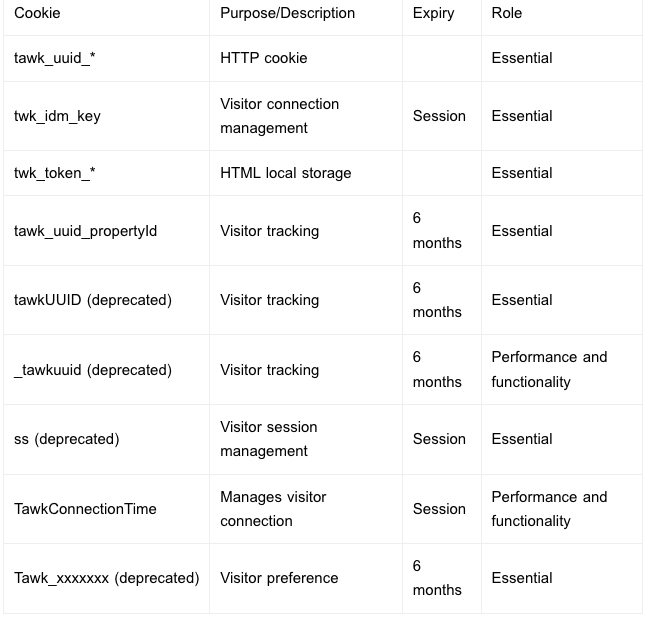Click the Purpose/Description column header

(287, 13)
